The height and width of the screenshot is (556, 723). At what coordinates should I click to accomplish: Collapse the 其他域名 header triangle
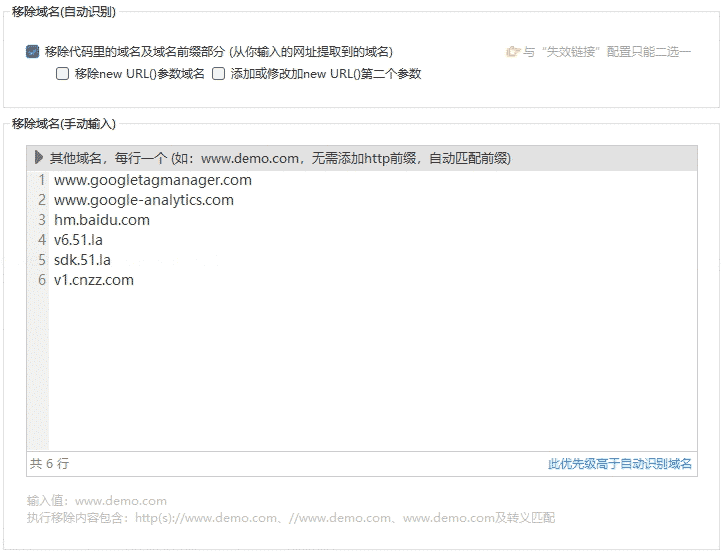[39, 158]
